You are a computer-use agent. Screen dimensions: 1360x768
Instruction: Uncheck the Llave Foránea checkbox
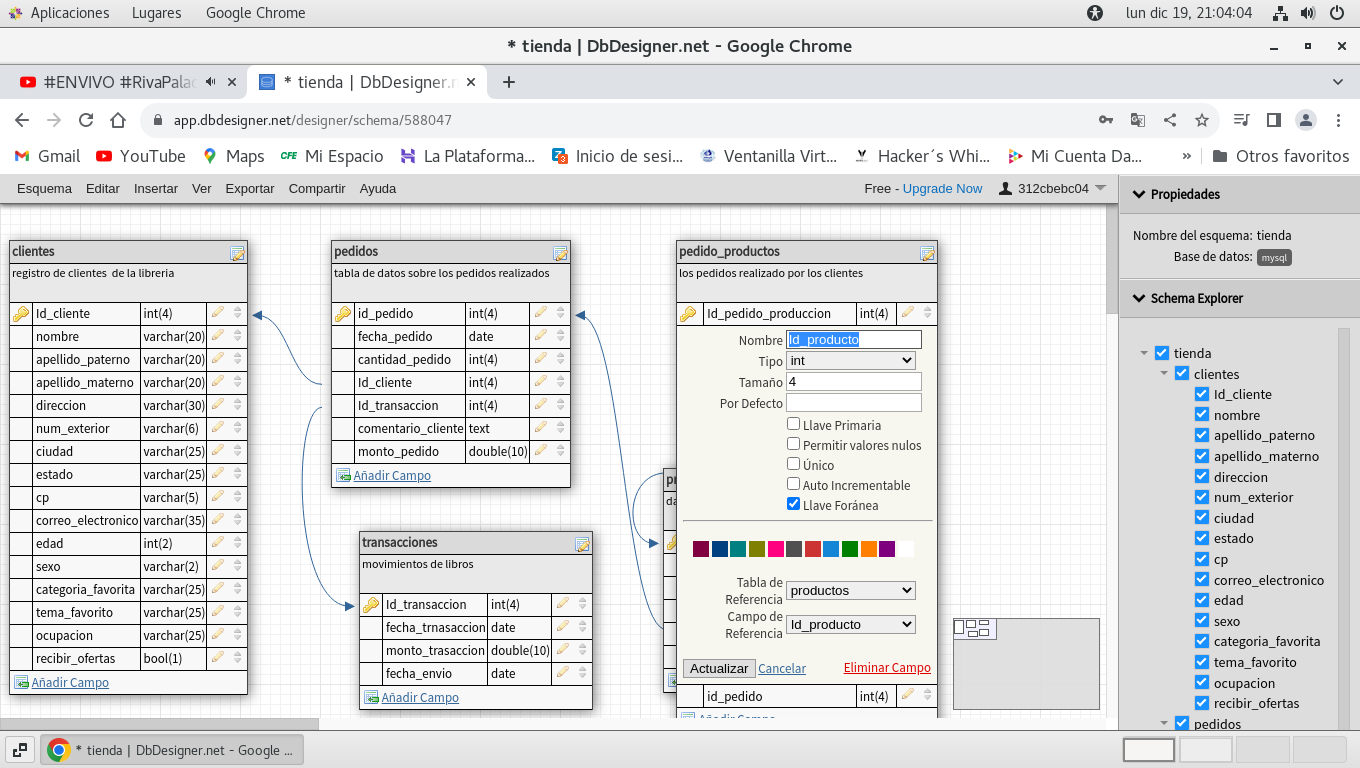coord(793,504)
